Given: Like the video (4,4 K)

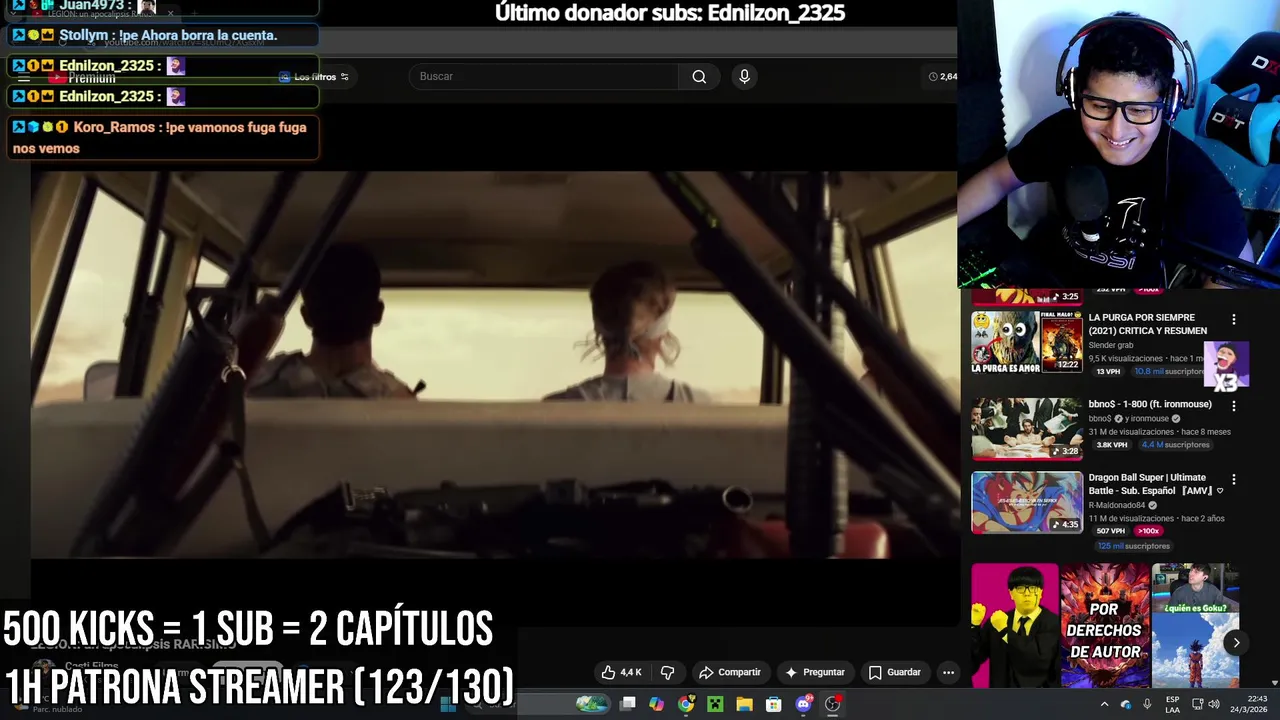Looking at the screenshot, I should coord(622,672).
